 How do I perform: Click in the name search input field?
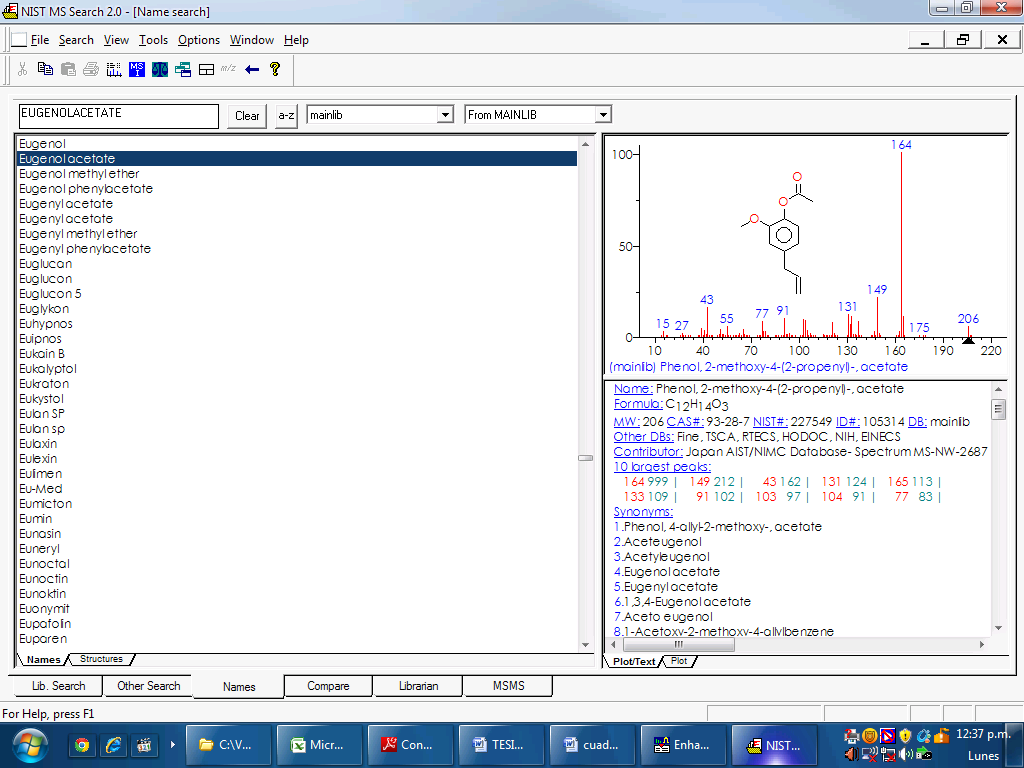(119, 116)
